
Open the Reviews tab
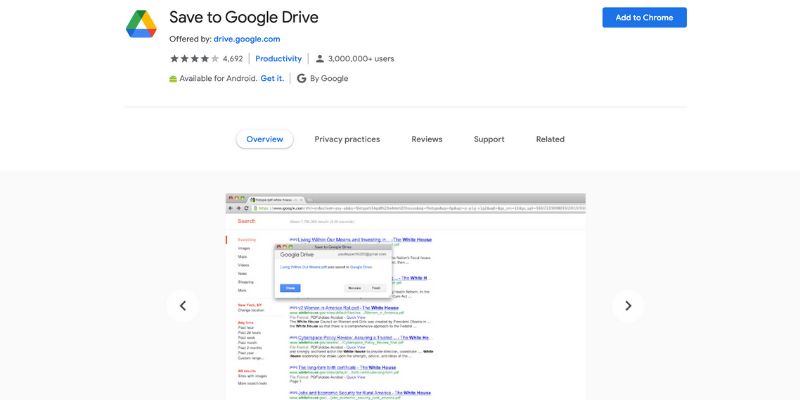[427, 139]
